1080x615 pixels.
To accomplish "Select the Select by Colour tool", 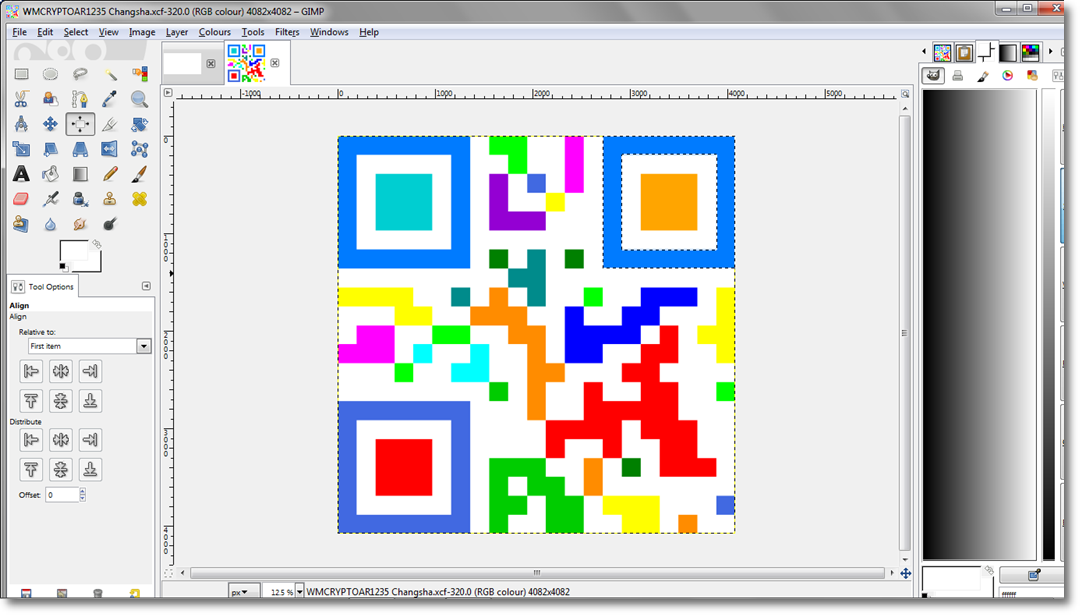I will tap(139, 74).
